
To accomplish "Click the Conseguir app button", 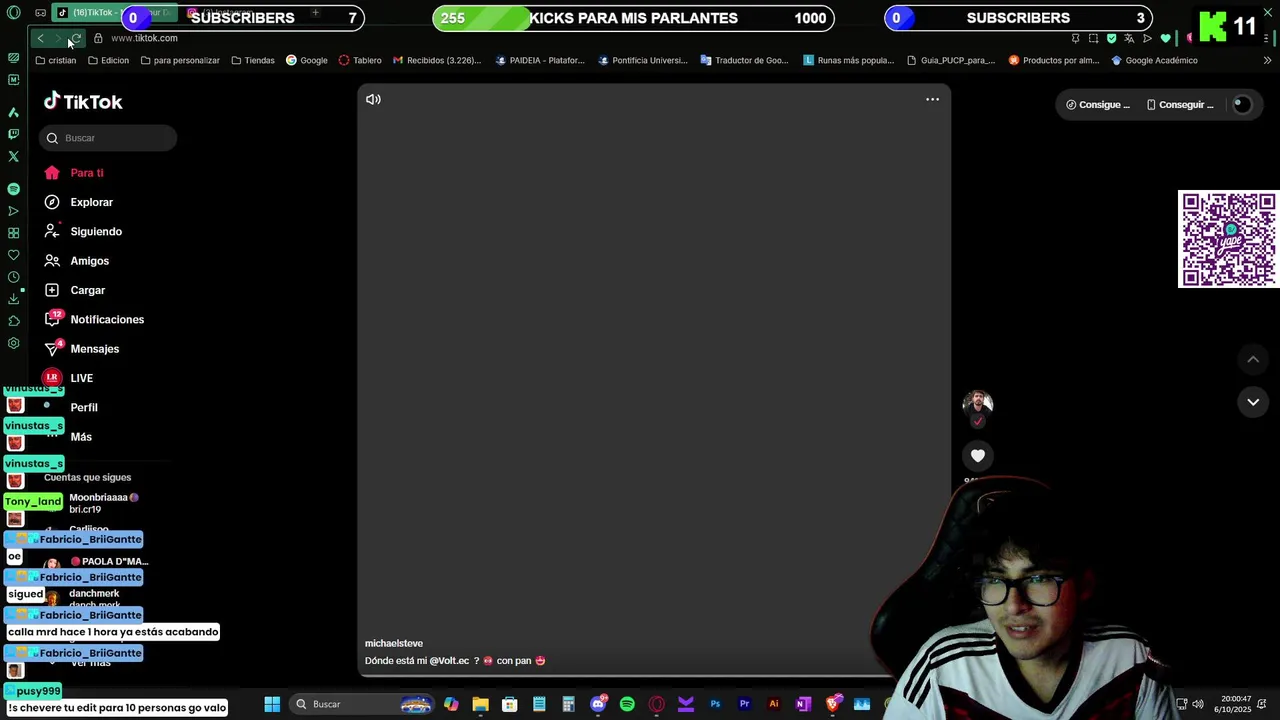I will click(x=1179, y=105).
